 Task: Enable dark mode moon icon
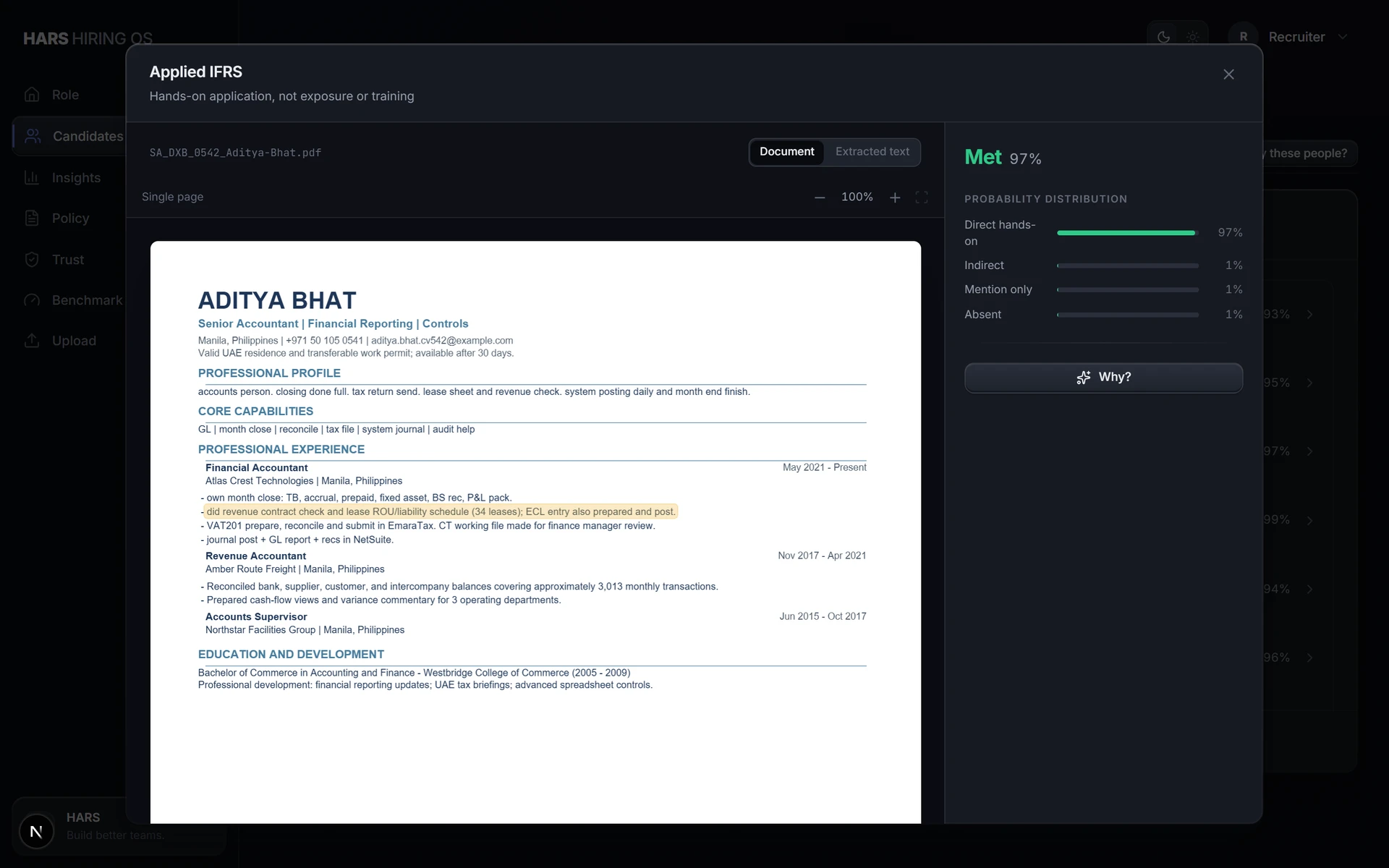coord(1163,37)
